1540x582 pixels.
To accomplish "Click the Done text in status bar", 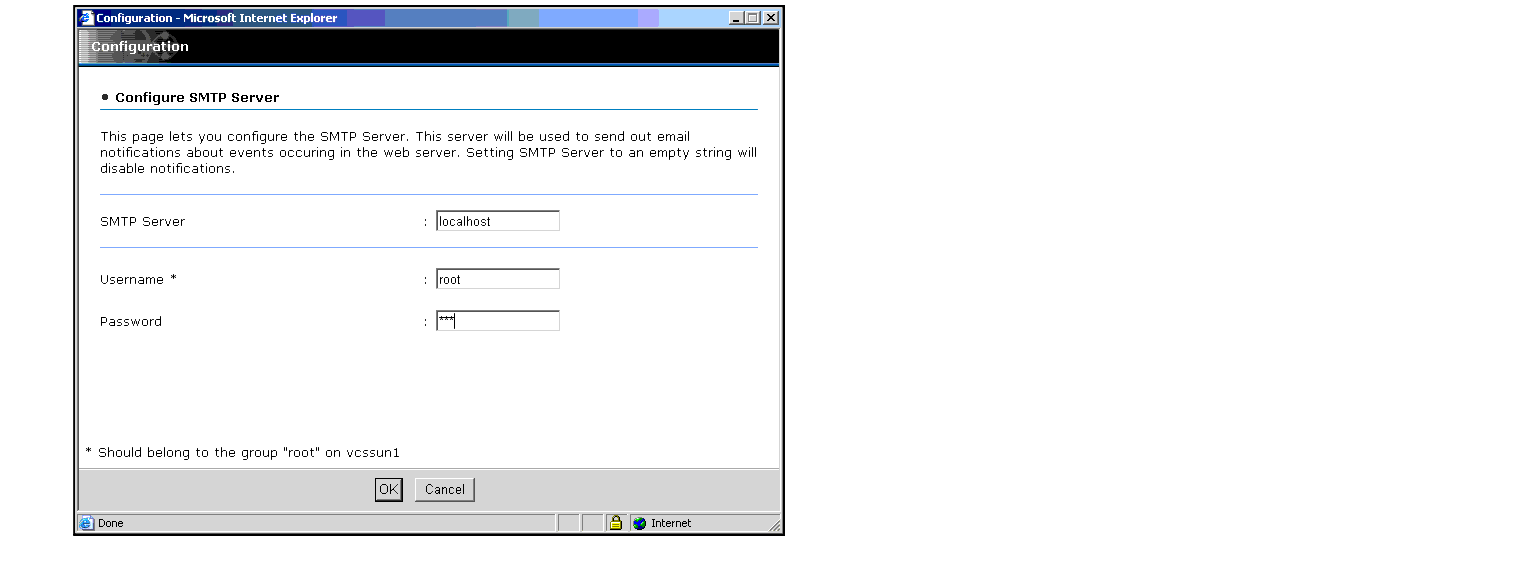I will (x=111, y=523).
